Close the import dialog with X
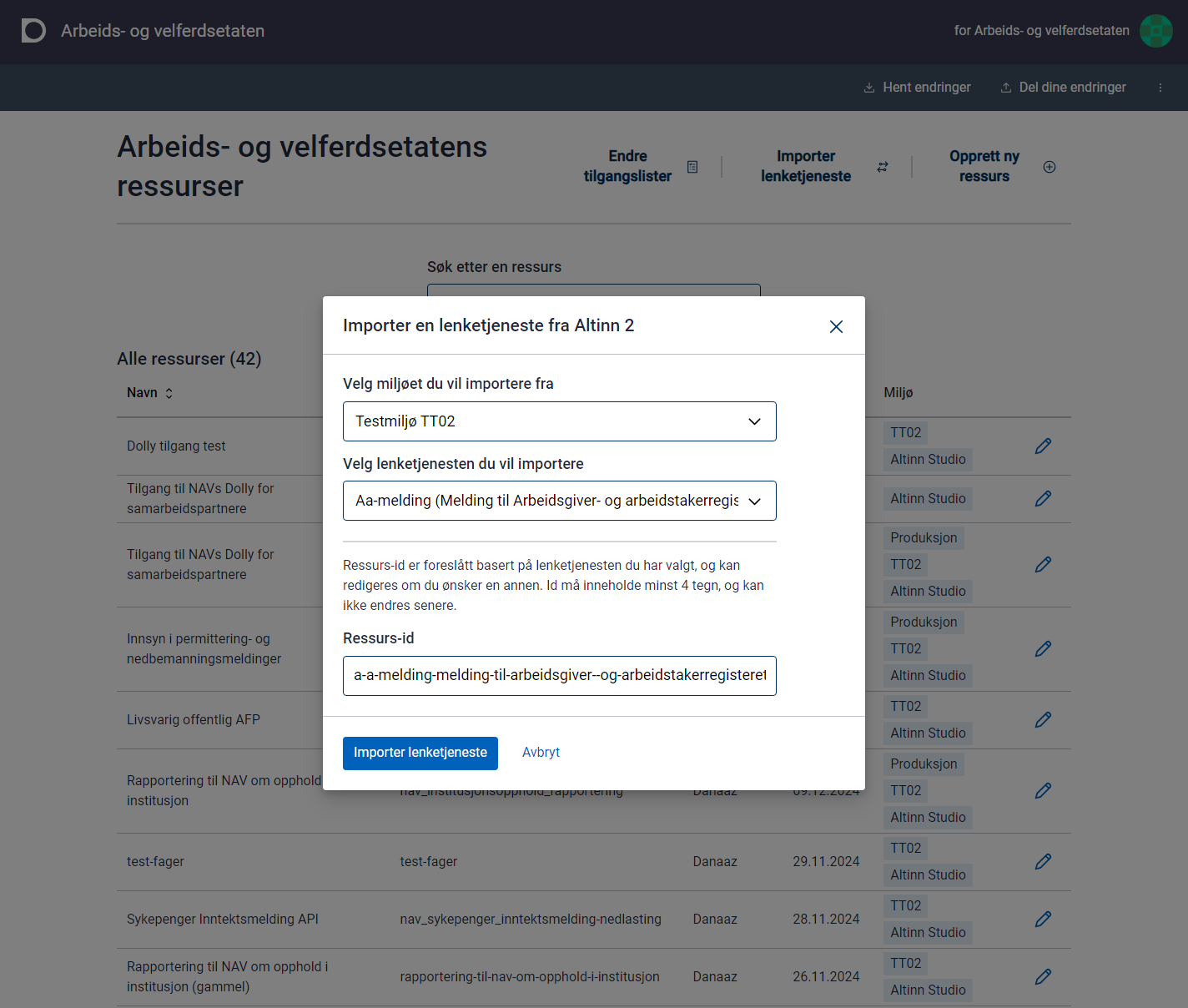This screenshot has width=1188, height=1008. click(836, 326)
